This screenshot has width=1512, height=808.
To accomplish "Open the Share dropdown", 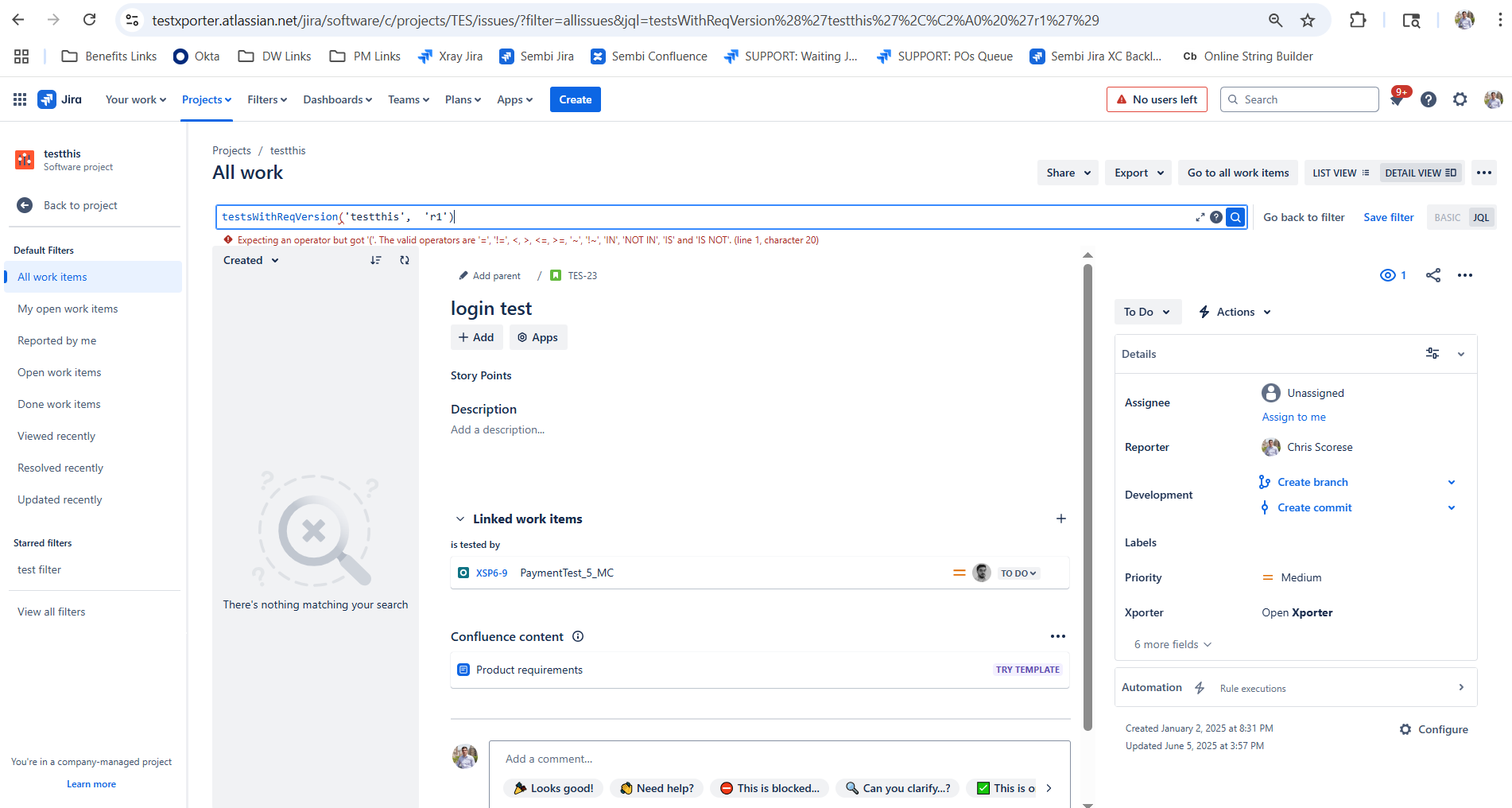I will pyautogui.click(x=1068, y=173).
